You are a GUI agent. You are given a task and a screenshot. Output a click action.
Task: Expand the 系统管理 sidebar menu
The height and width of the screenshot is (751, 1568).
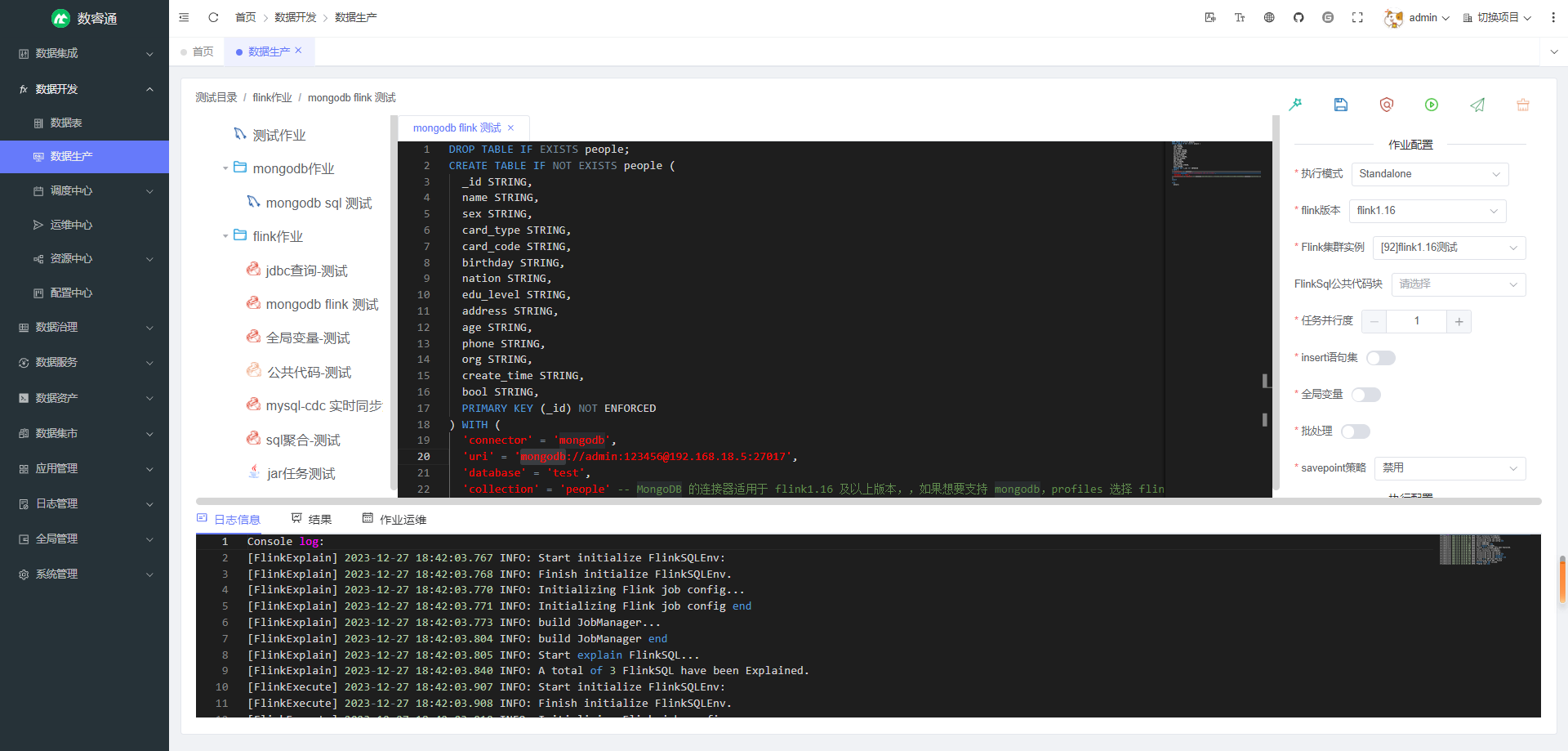click(x=84, y=574)
